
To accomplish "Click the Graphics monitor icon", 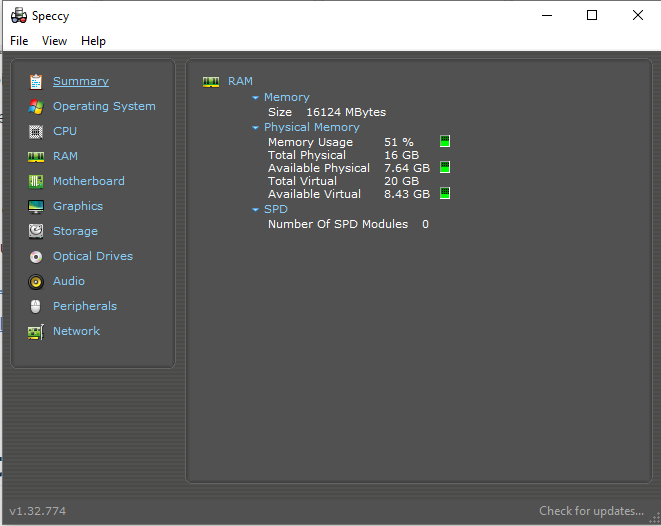I will pyautogui.click(x=36, y=206).
